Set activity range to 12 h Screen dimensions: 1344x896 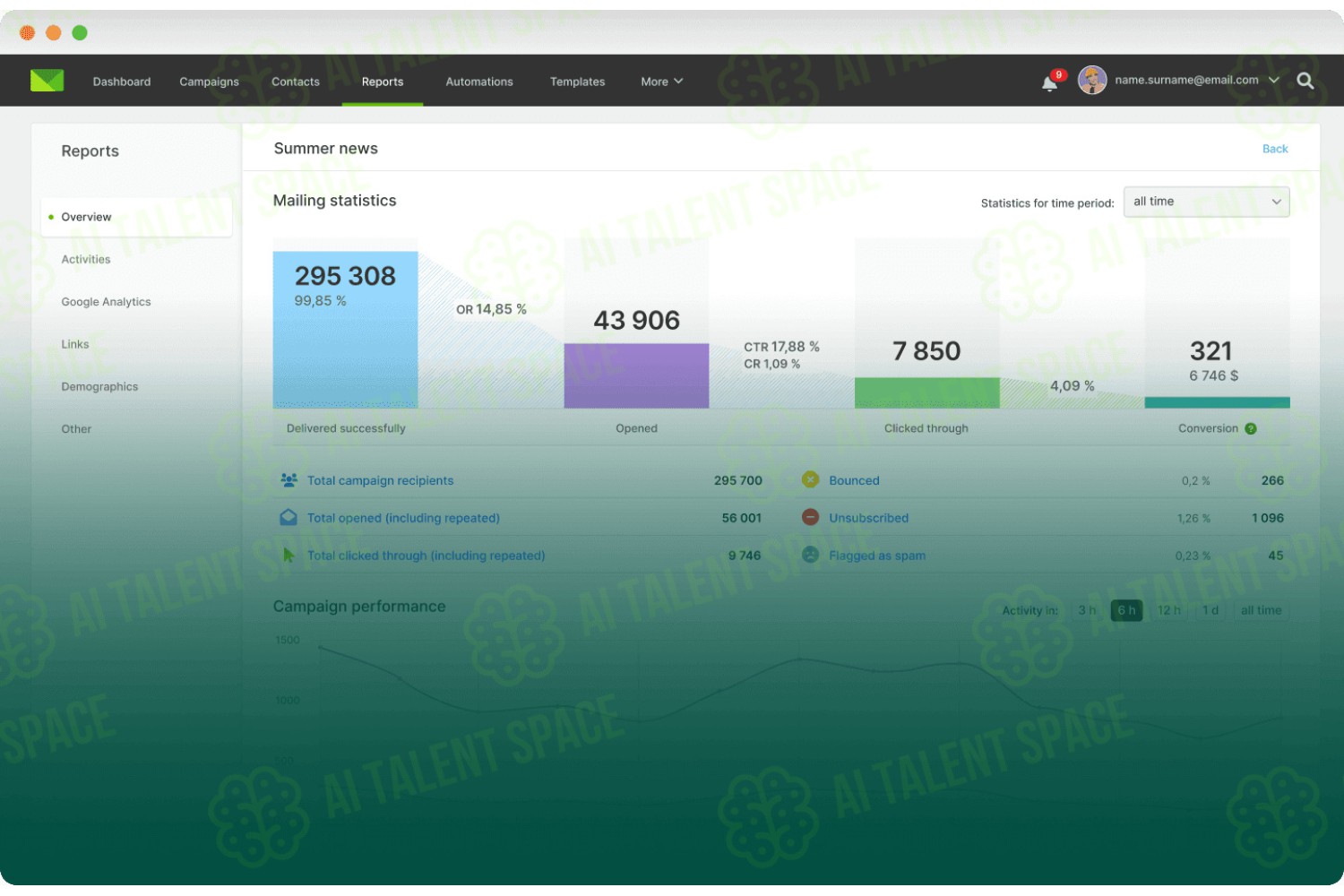(x=1169, y=610)
